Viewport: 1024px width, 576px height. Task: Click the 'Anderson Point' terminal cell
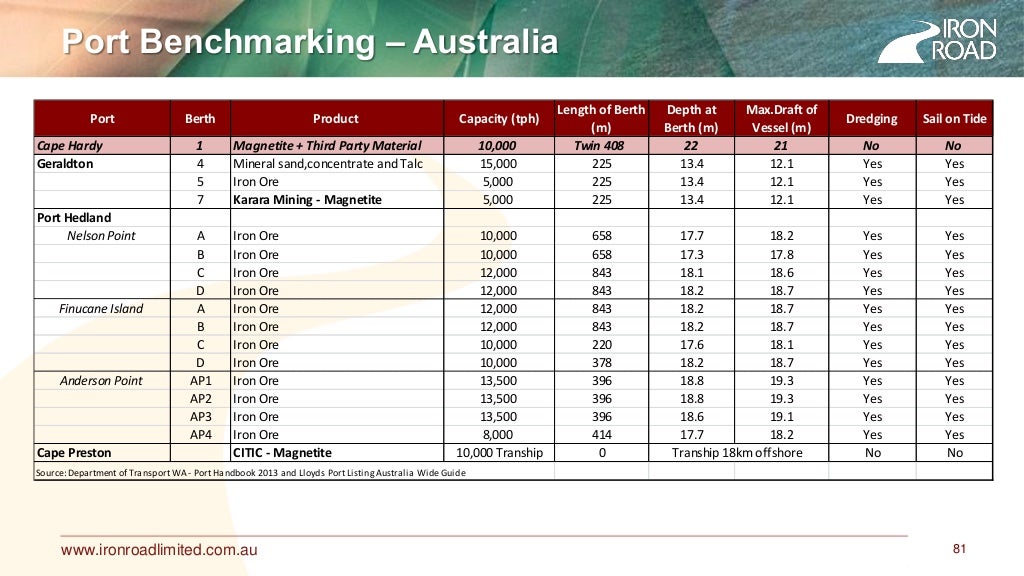(101, 381)
